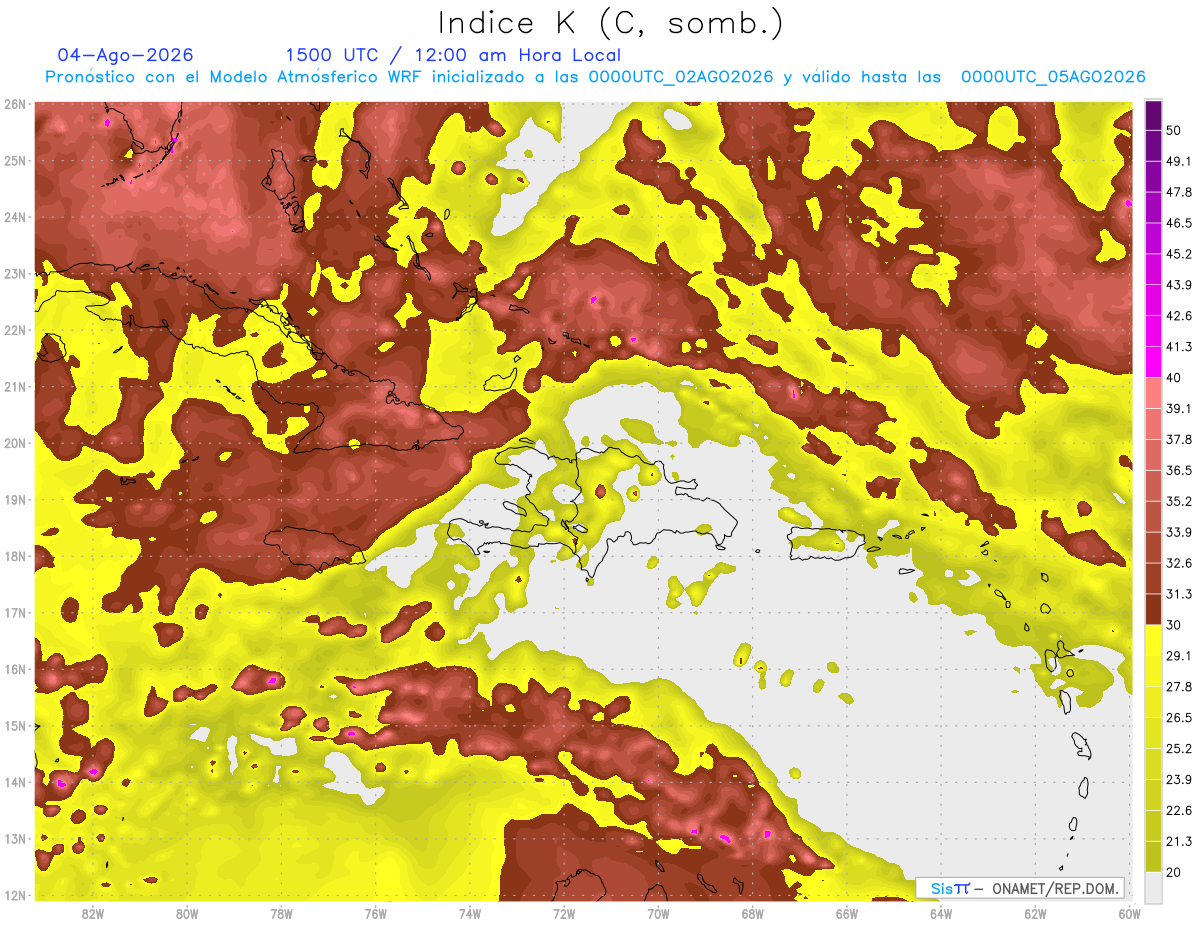Viewport: 1200px width, 927px height.
Task: Click the longitude axis label "80W"
Action: point(187,913)
